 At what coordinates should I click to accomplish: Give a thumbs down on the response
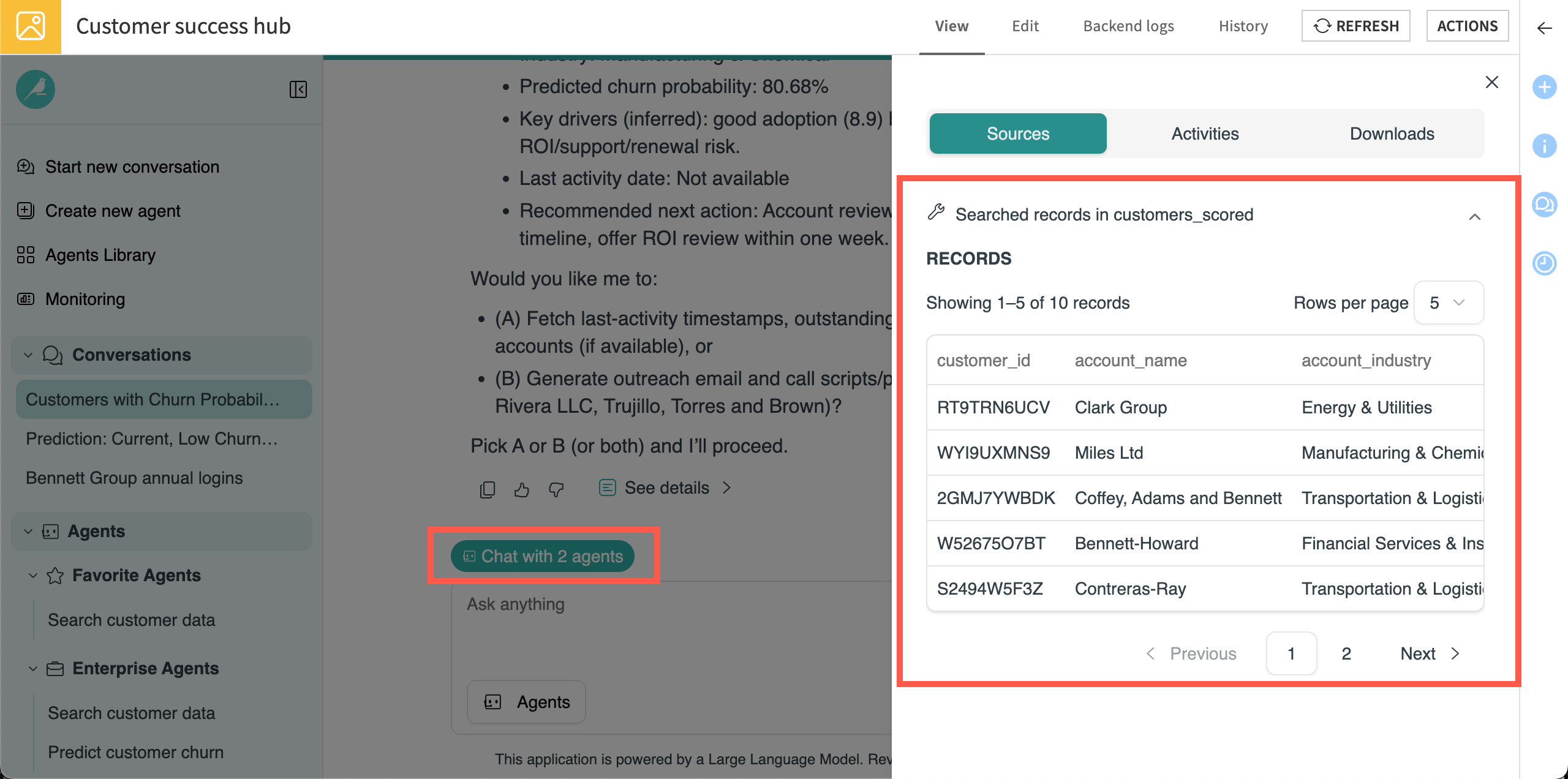coord(556,489)
